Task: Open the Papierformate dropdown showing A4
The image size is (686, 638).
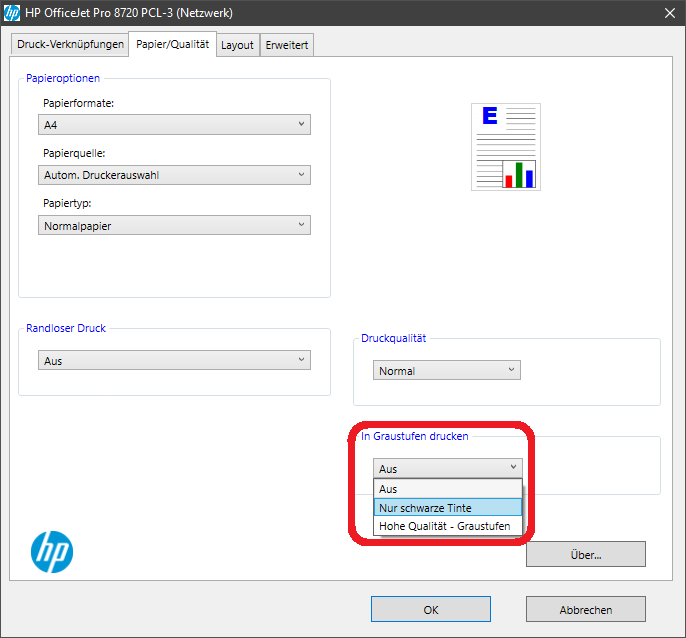Action: [x=174, y=125]
